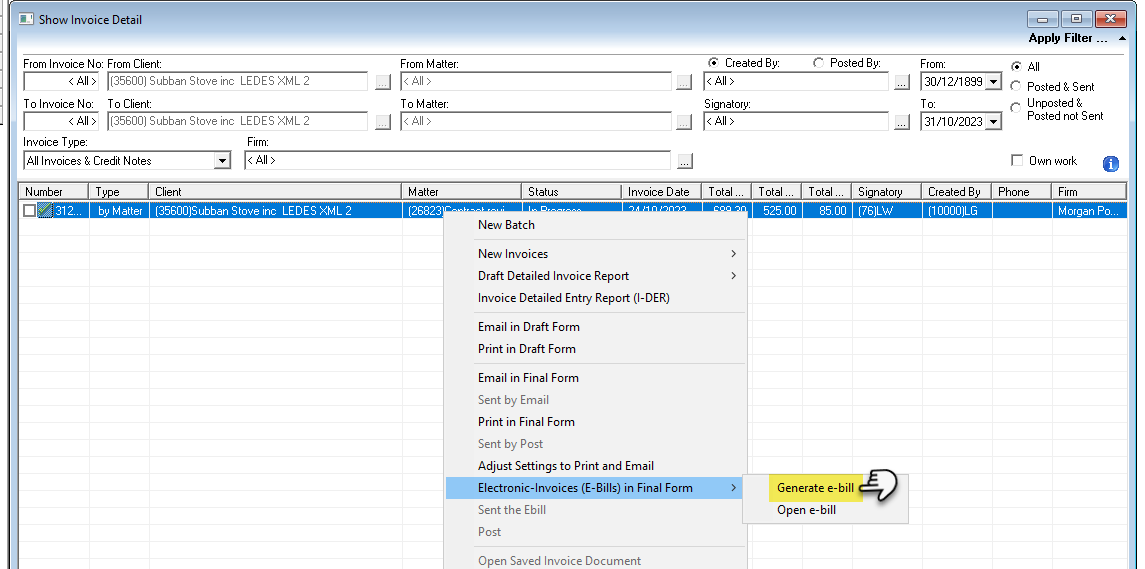Click the green invoice icon in row 312
The height and width of the screenshot is (569, 1145).
coord(45,211)
